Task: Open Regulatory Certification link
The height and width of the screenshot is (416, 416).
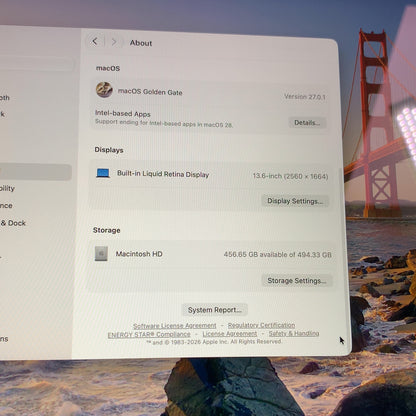Action: point(261,325)
